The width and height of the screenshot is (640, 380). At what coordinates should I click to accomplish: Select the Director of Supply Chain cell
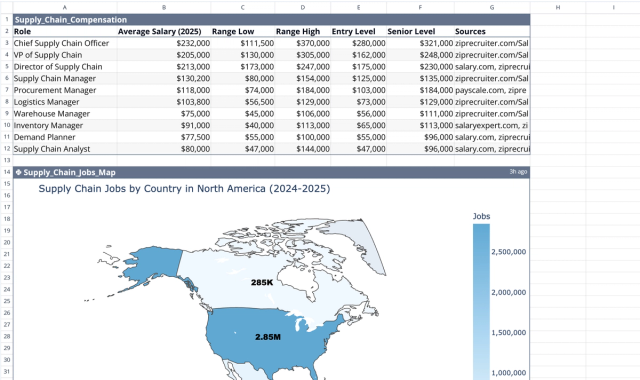pos(65,67)
